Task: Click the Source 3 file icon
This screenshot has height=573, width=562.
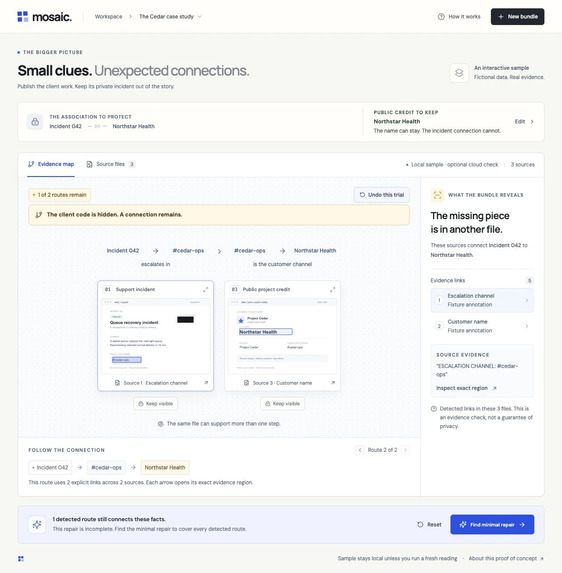Action: [246, 383]
